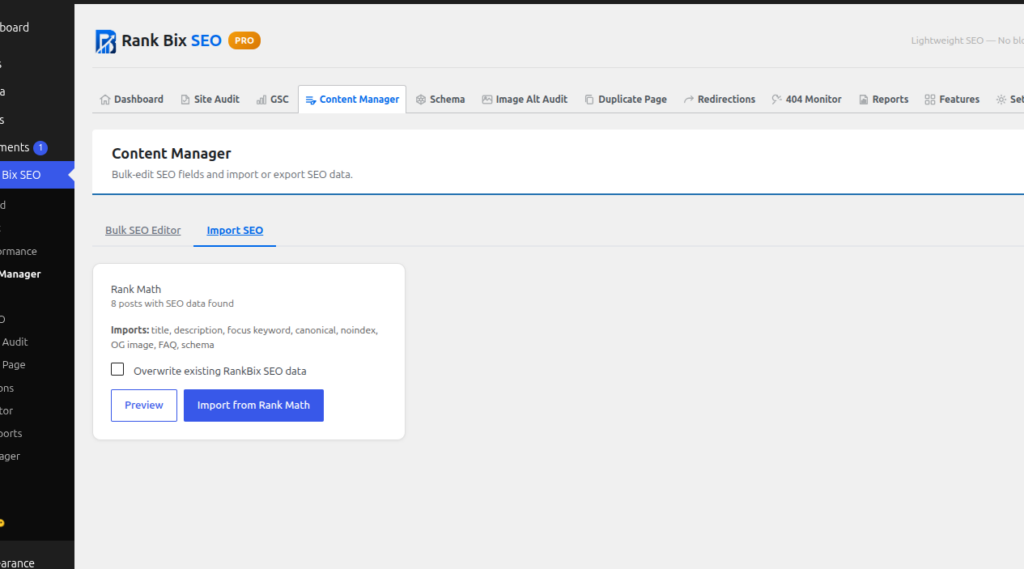The height and width of the screenshot is (569, 1024).
Task: Click Import from Rank Math button
Action: coord(253,405)
